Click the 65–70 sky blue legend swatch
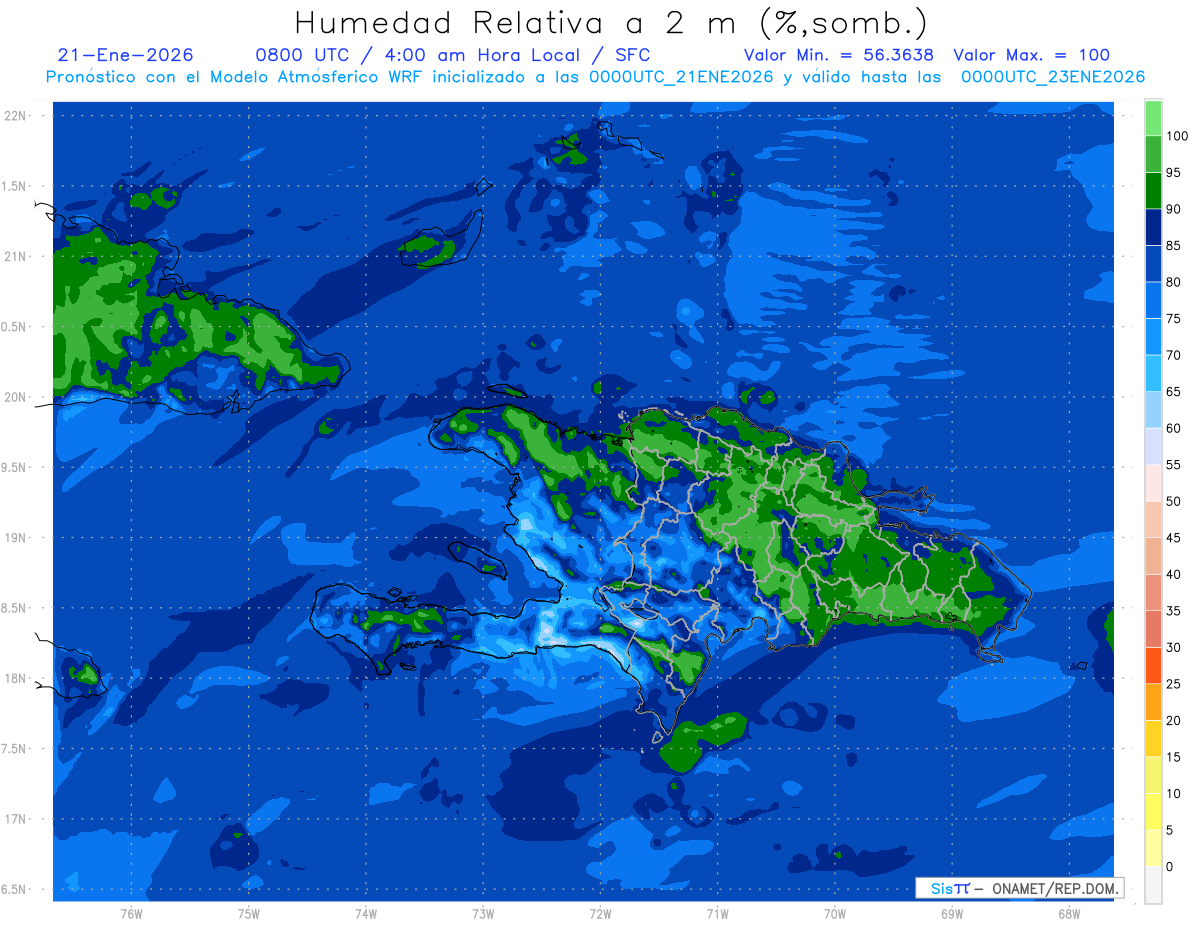This screenshot has width=1200, height=927. click(x=1153, y=373)
